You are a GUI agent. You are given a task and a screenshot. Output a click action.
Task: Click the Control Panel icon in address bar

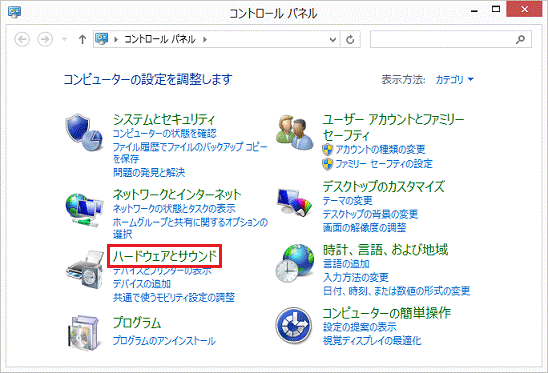tap(102, 39)
